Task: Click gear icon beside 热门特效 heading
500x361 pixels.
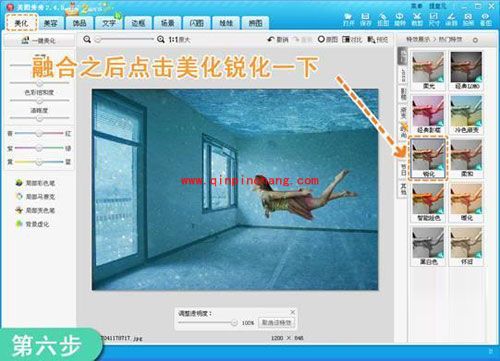Action: click(475, 40)
